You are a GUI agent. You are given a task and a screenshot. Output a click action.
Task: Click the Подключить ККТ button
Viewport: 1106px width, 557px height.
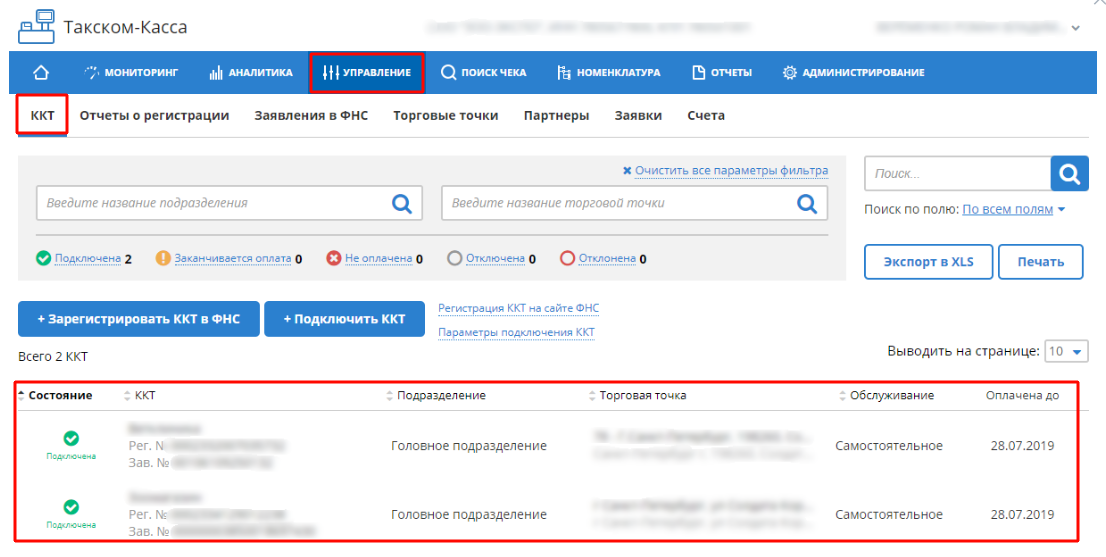344,319
